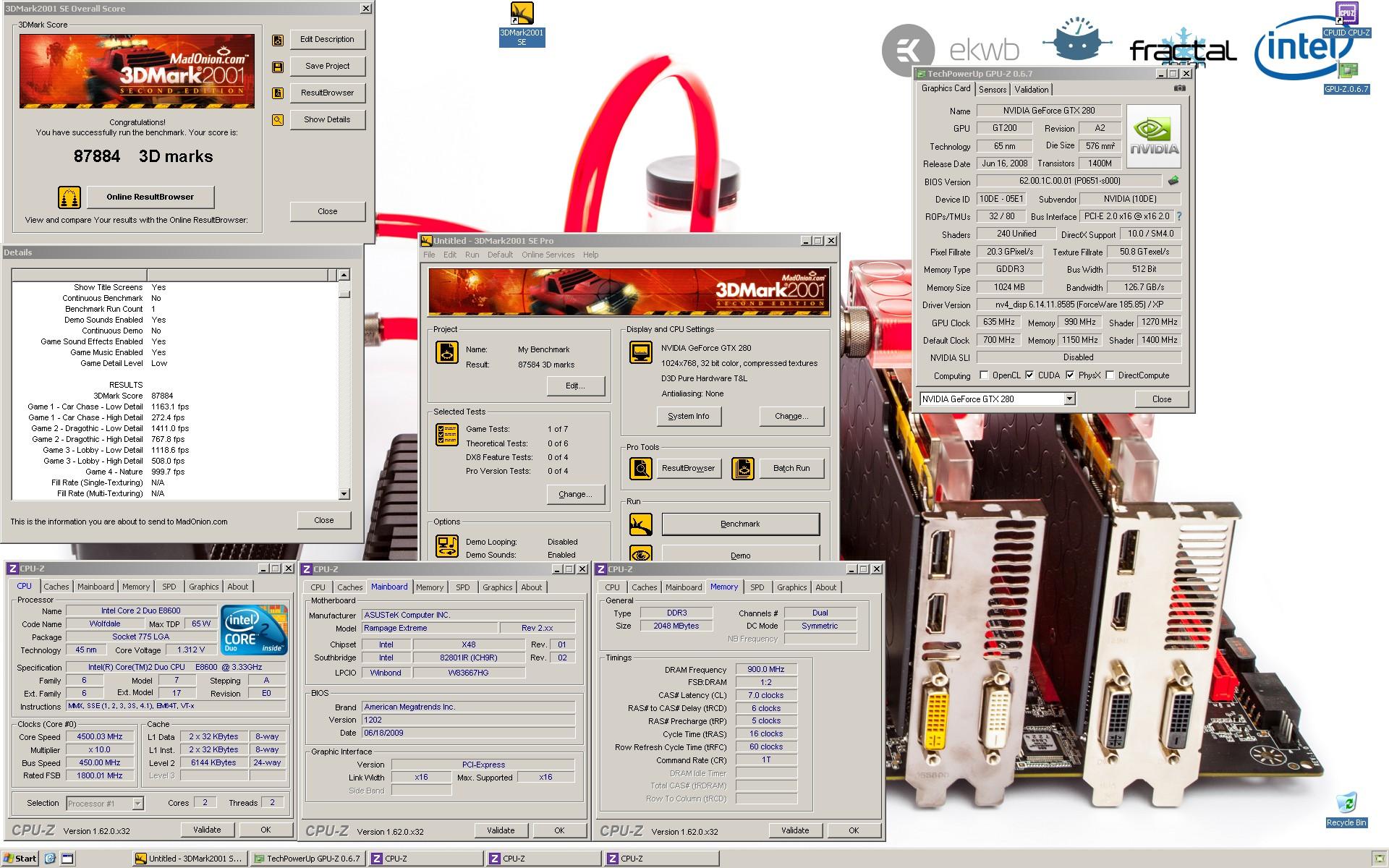Click the GPU Name field in GPU-Z
1389x868 pixels.
[x=1048, y=111]
